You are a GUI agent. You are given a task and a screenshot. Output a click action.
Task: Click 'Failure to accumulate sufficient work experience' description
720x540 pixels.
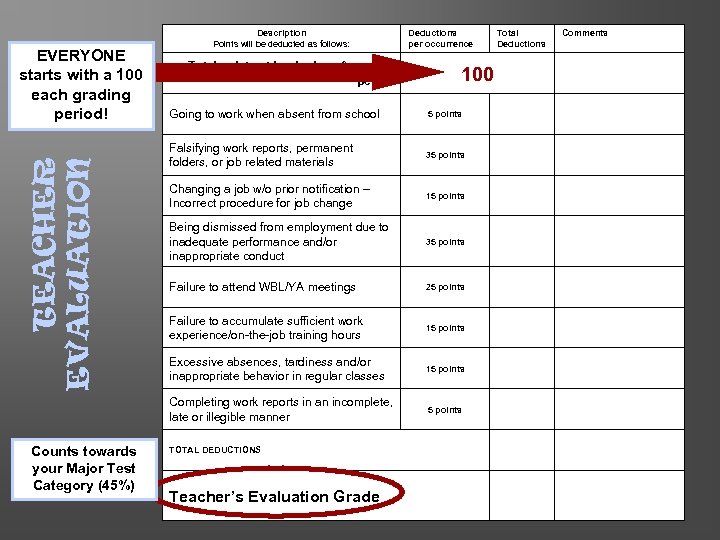pyautogui.click(x=265, y=327)
